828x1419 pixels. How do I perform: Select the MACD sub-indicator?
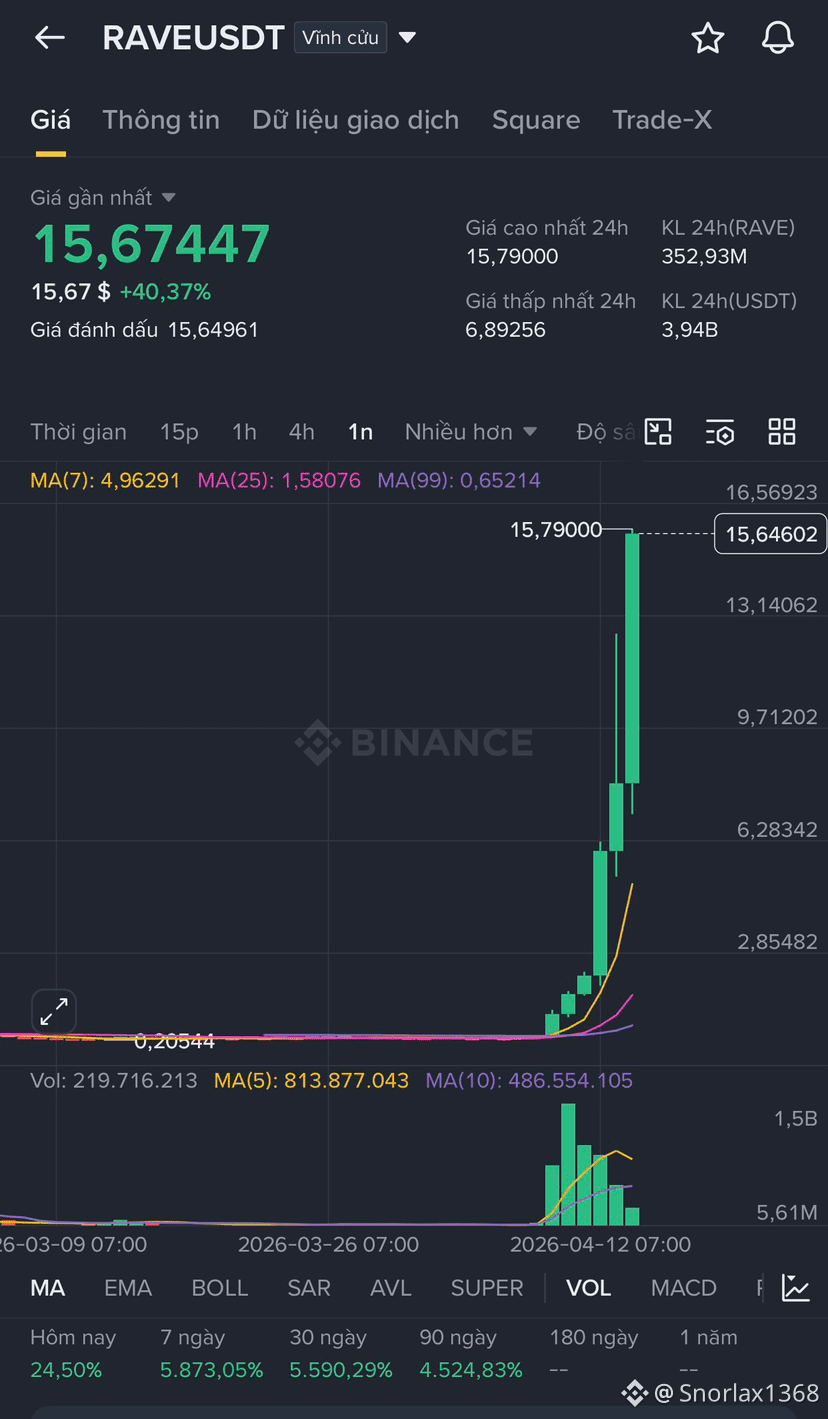(684, 1288)
